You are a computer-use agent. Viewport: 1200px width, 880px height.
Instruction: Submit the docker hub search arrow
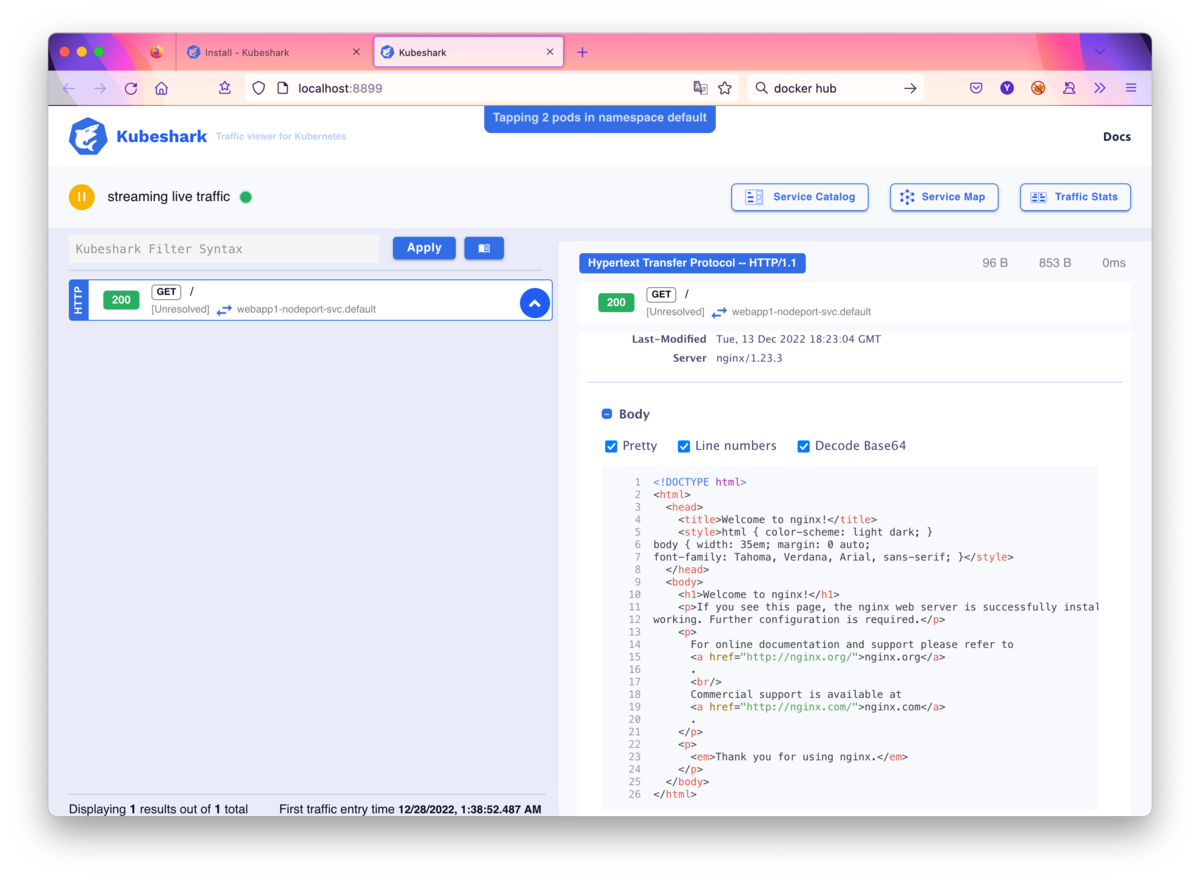[x=910, y=88]
